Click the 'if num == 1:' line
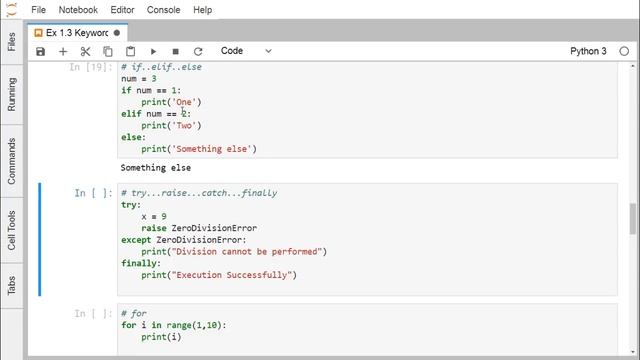 tap(151, 91)
